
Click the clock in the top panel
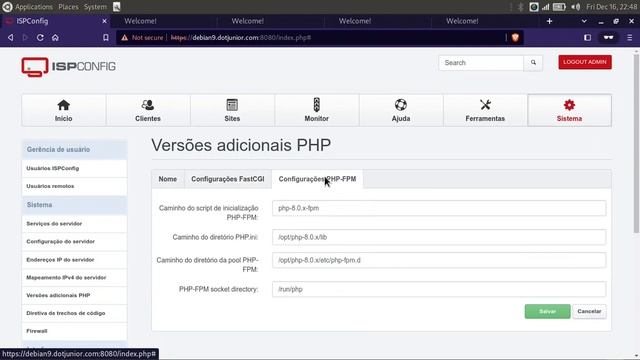[611, 7]
